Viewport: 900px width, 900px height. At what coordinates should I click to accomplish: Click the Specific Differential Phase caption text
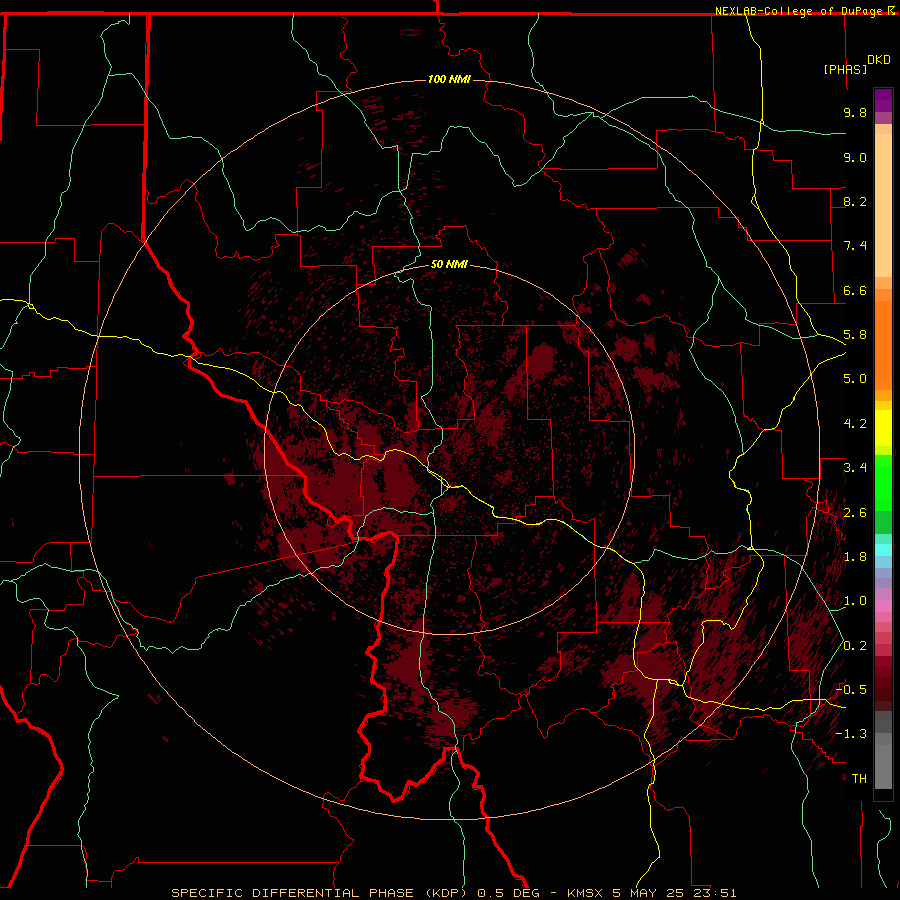click(x=453, y=893)
